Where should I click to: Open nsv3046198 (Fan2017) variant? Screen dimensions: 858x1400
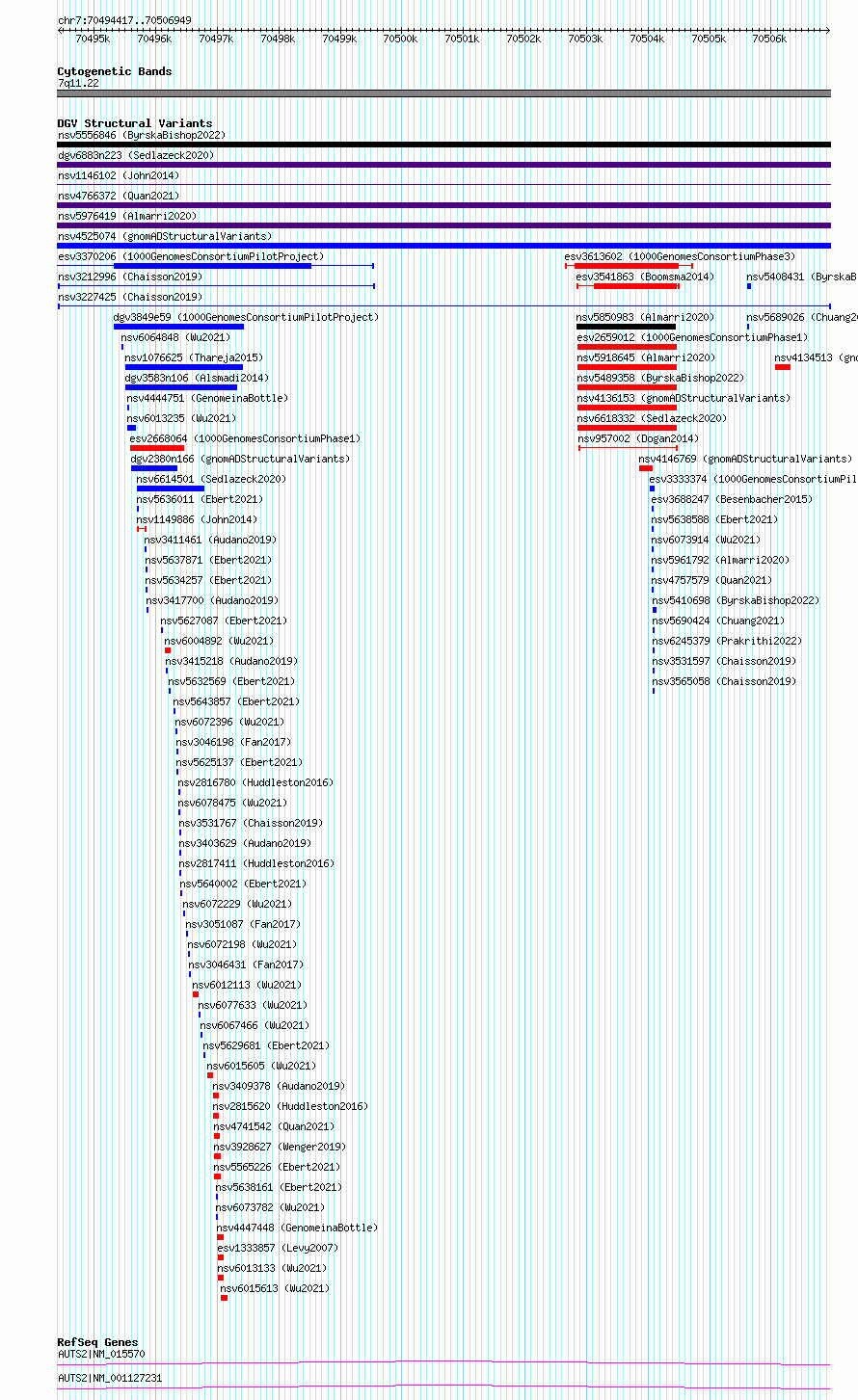coord(233,742)
